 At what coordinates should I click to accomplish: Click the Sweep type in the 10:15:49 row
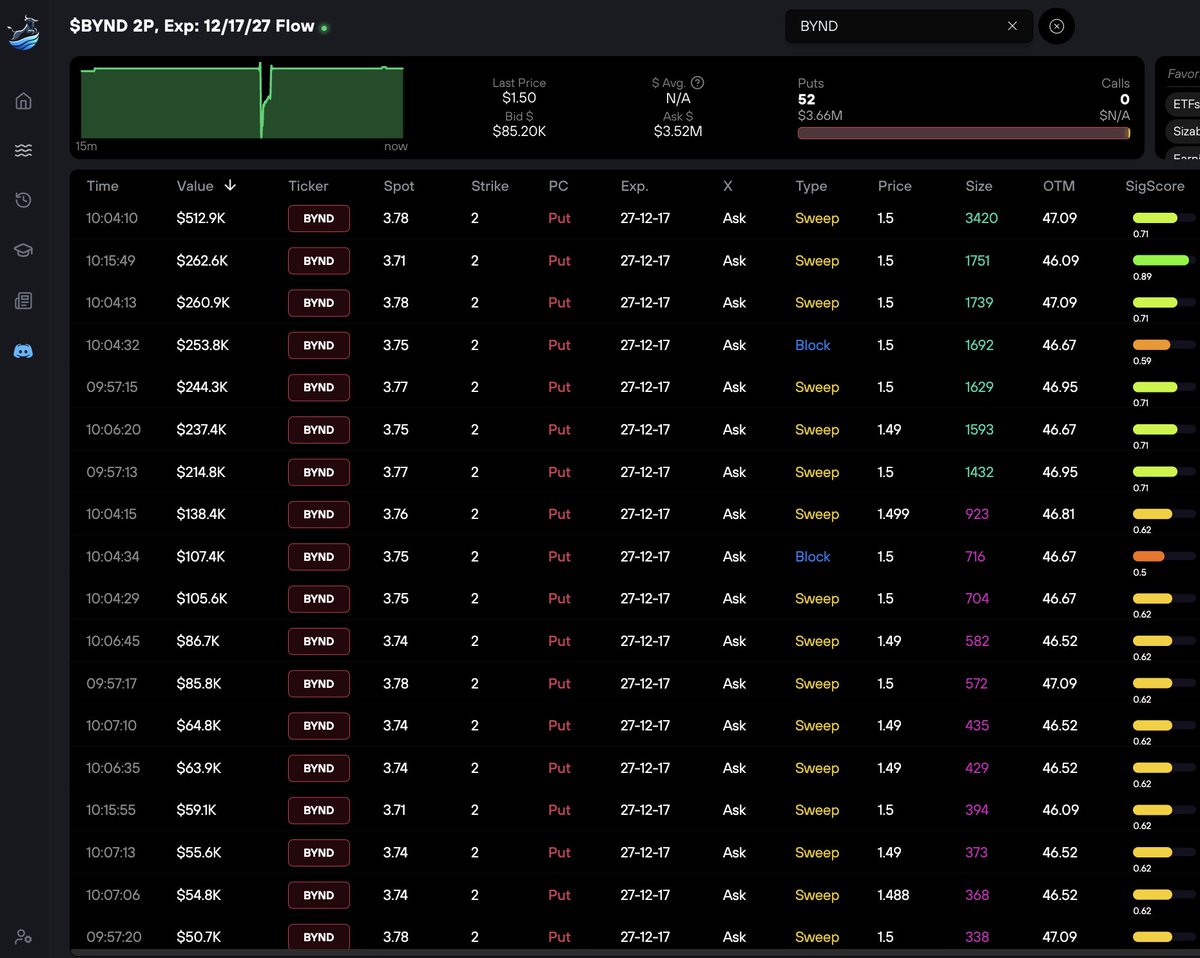coord(817,260)
